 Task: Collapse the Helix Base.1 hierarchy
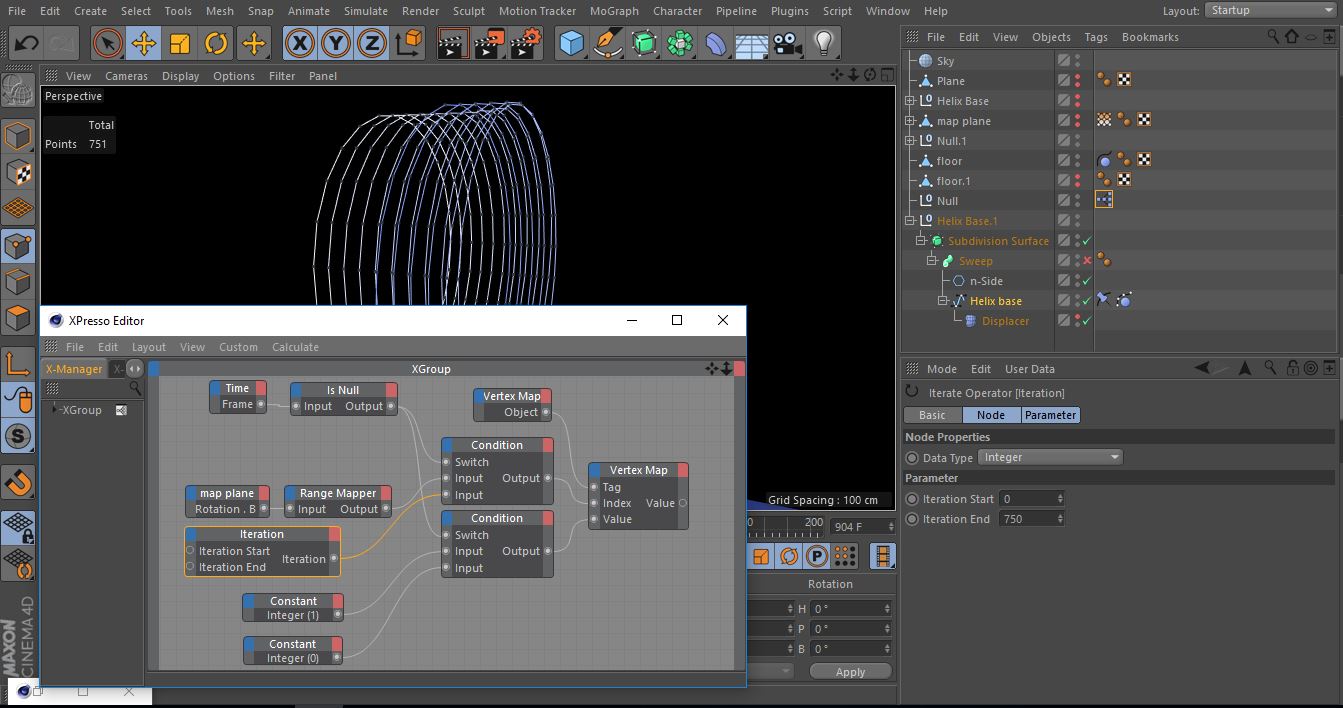910,221
